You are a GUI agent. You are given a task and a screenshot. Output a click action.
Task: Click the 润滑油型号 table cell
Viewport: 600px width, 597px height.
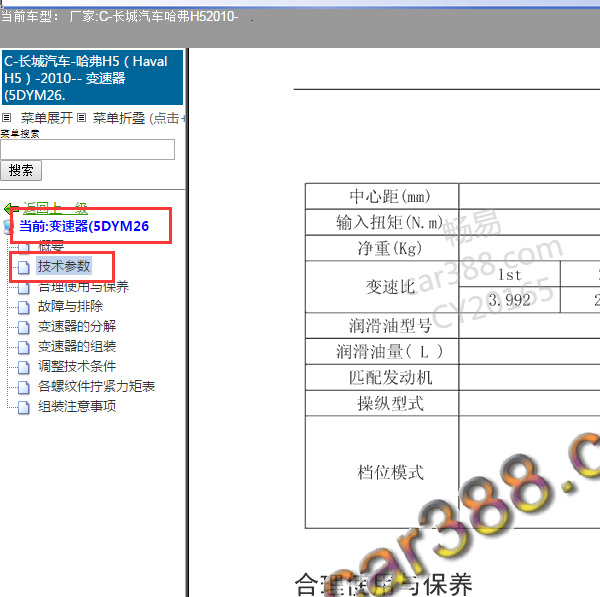382,326
